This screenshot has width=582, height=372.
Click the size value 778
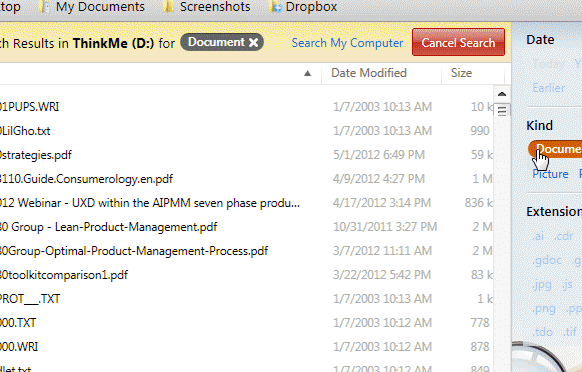pyautogui.click(x=480, y=323)
